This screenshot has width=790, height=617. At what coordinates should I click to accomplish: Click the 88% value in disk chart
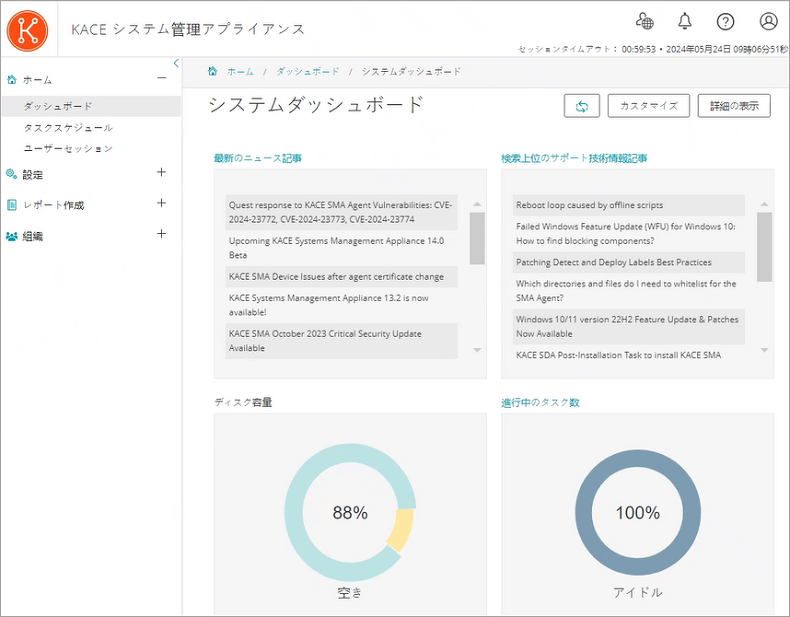(x=350, y=513)
